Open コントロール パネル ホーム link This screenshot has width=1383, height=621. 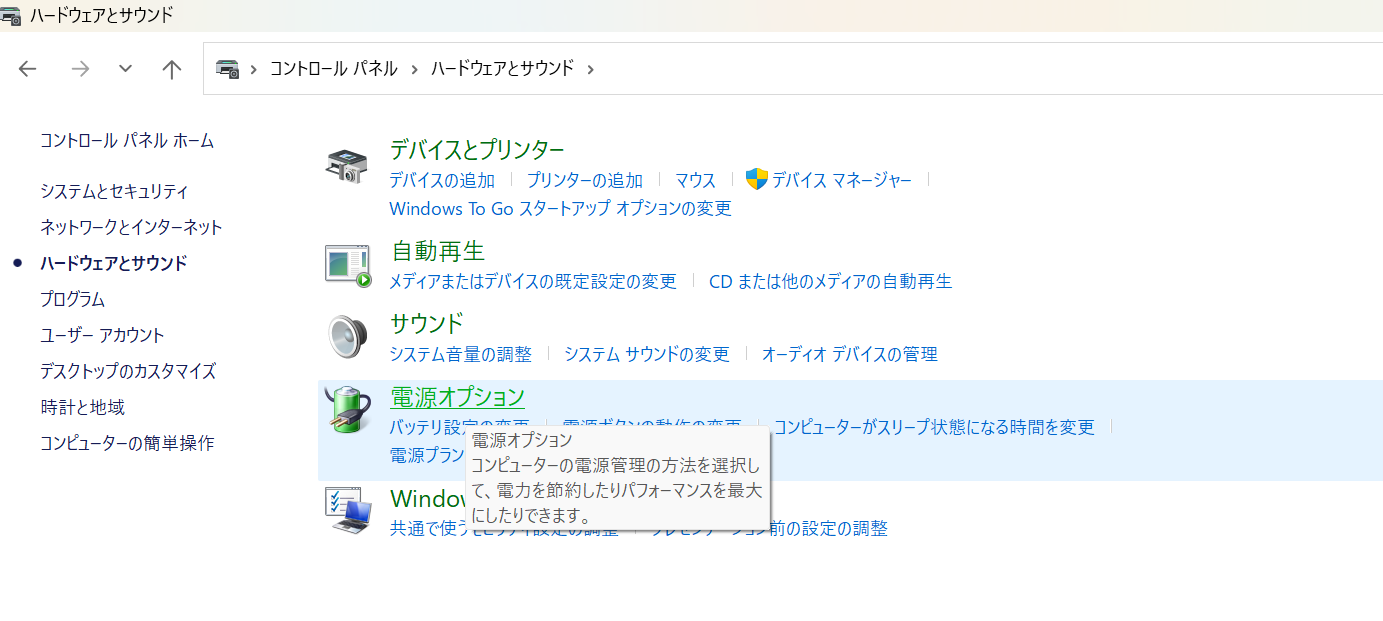(x=127, y=141)
